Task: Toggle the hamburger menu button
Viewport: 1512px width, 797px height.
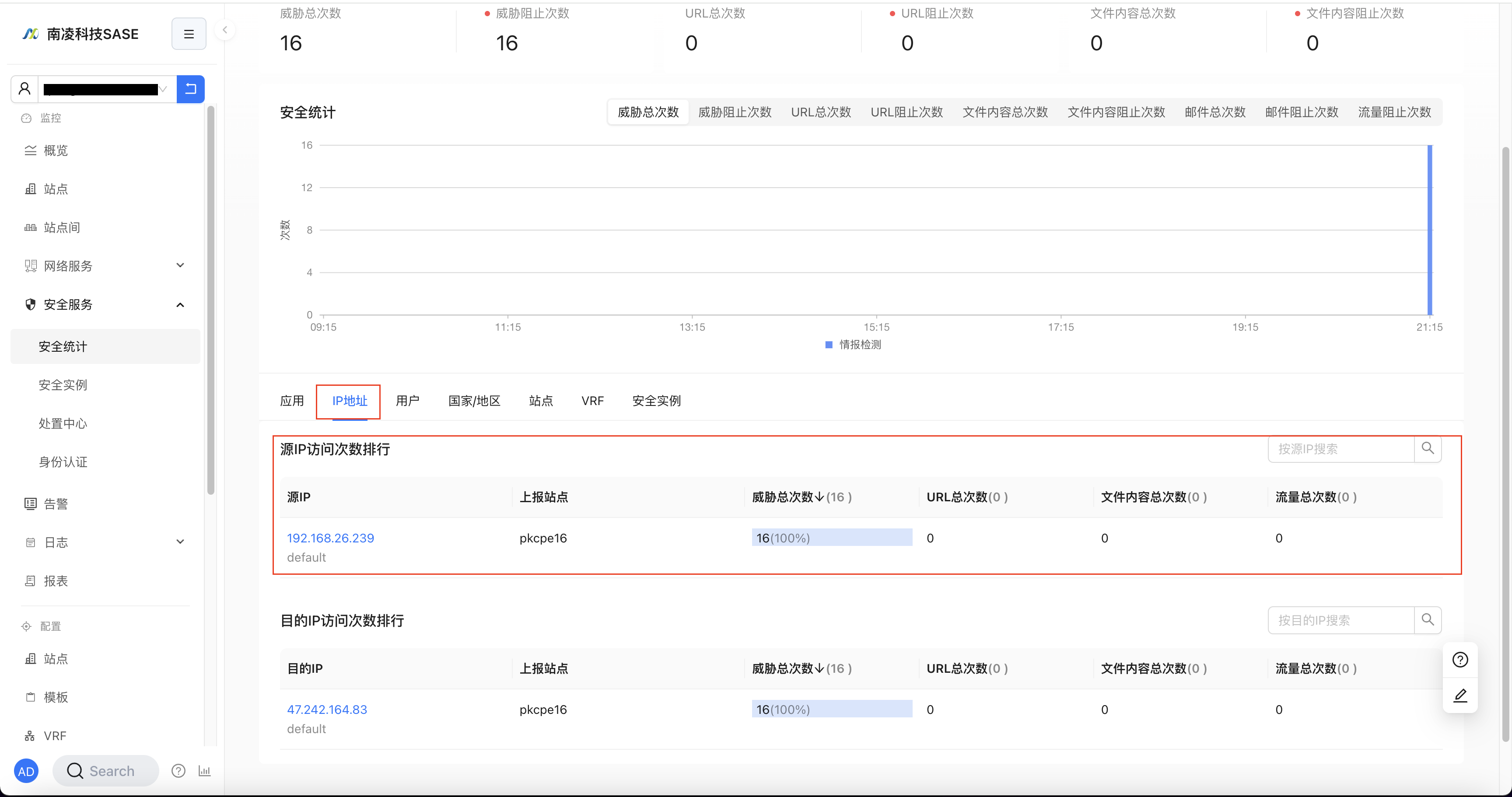Action: 189,34
